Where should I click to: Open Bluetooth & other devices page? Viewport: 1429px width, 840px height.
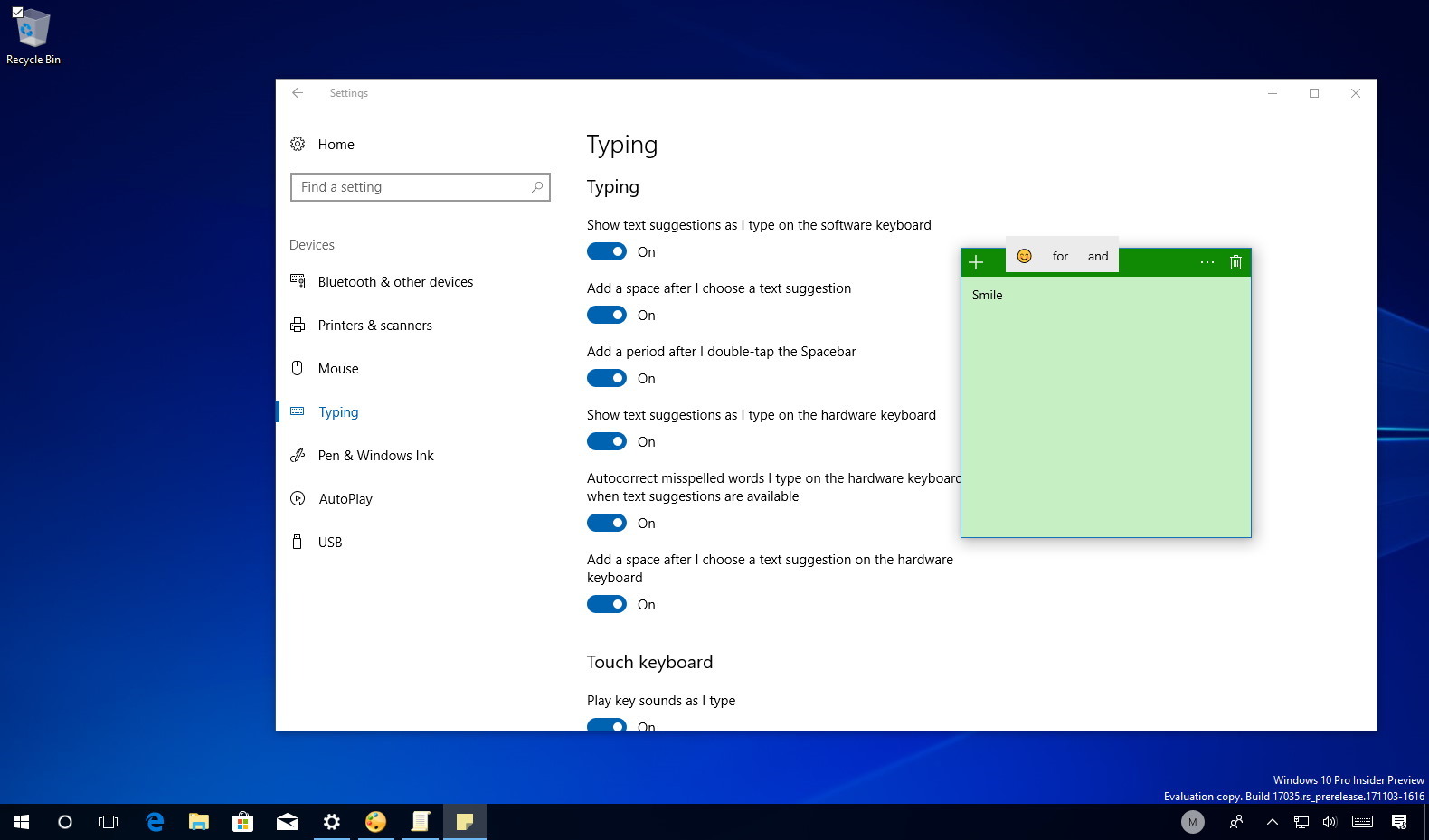click(382, 282)
